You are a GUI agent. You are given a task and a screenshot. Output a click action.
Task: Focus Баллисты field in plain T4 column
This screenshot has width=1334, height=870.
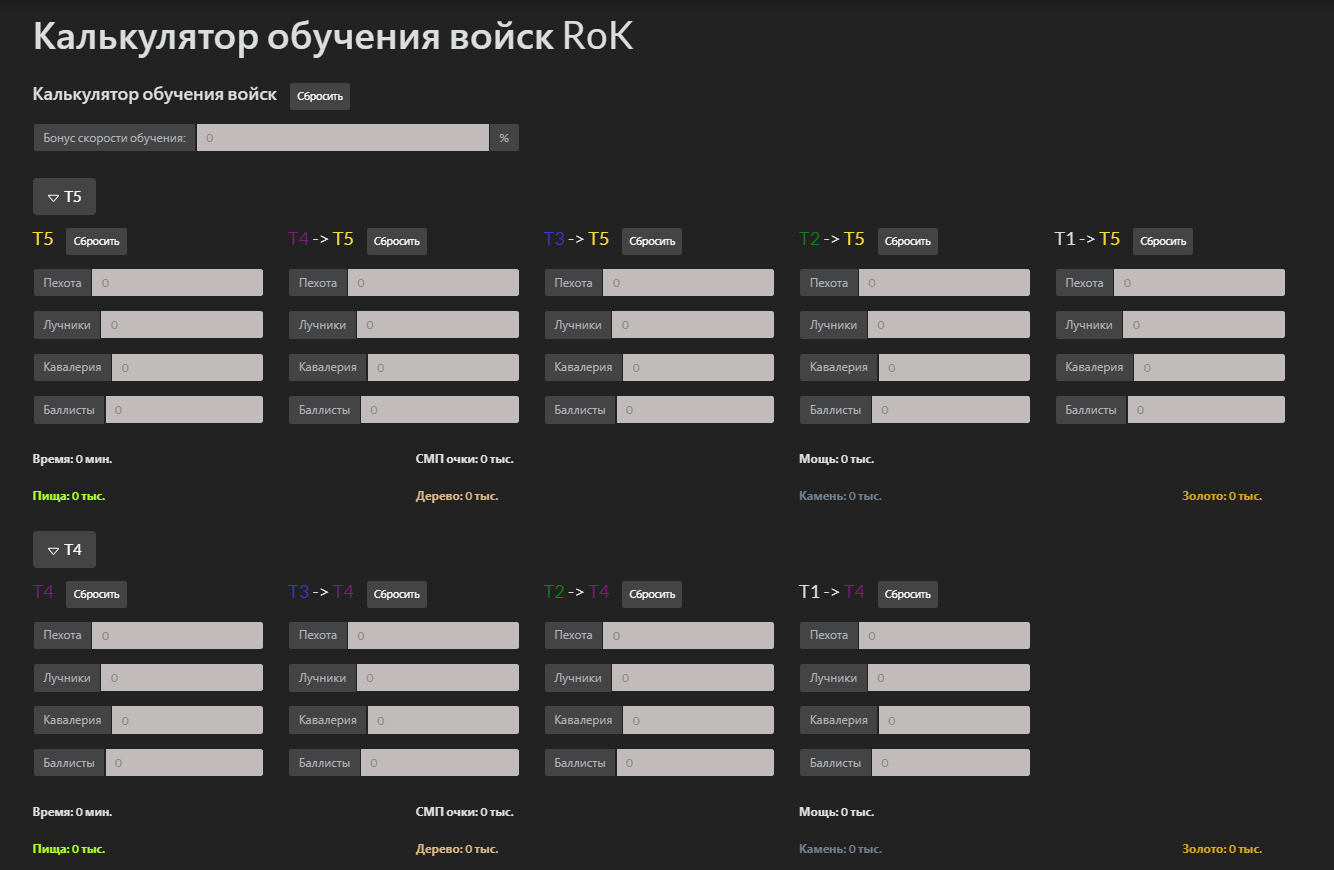pyautogui.click(x=184, y=763)
